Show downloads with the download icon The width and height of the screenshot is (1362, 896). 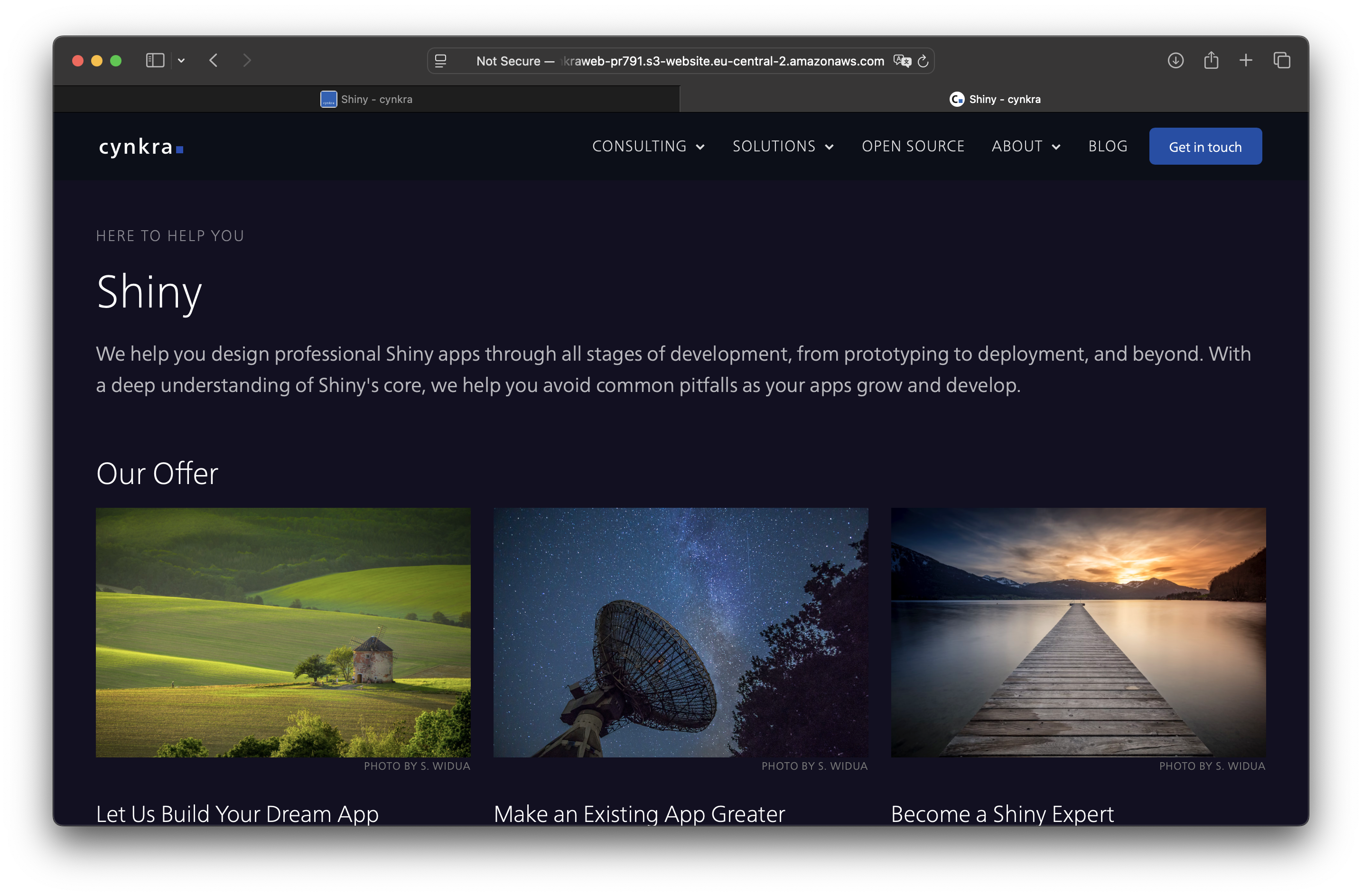click(1175, 61)
